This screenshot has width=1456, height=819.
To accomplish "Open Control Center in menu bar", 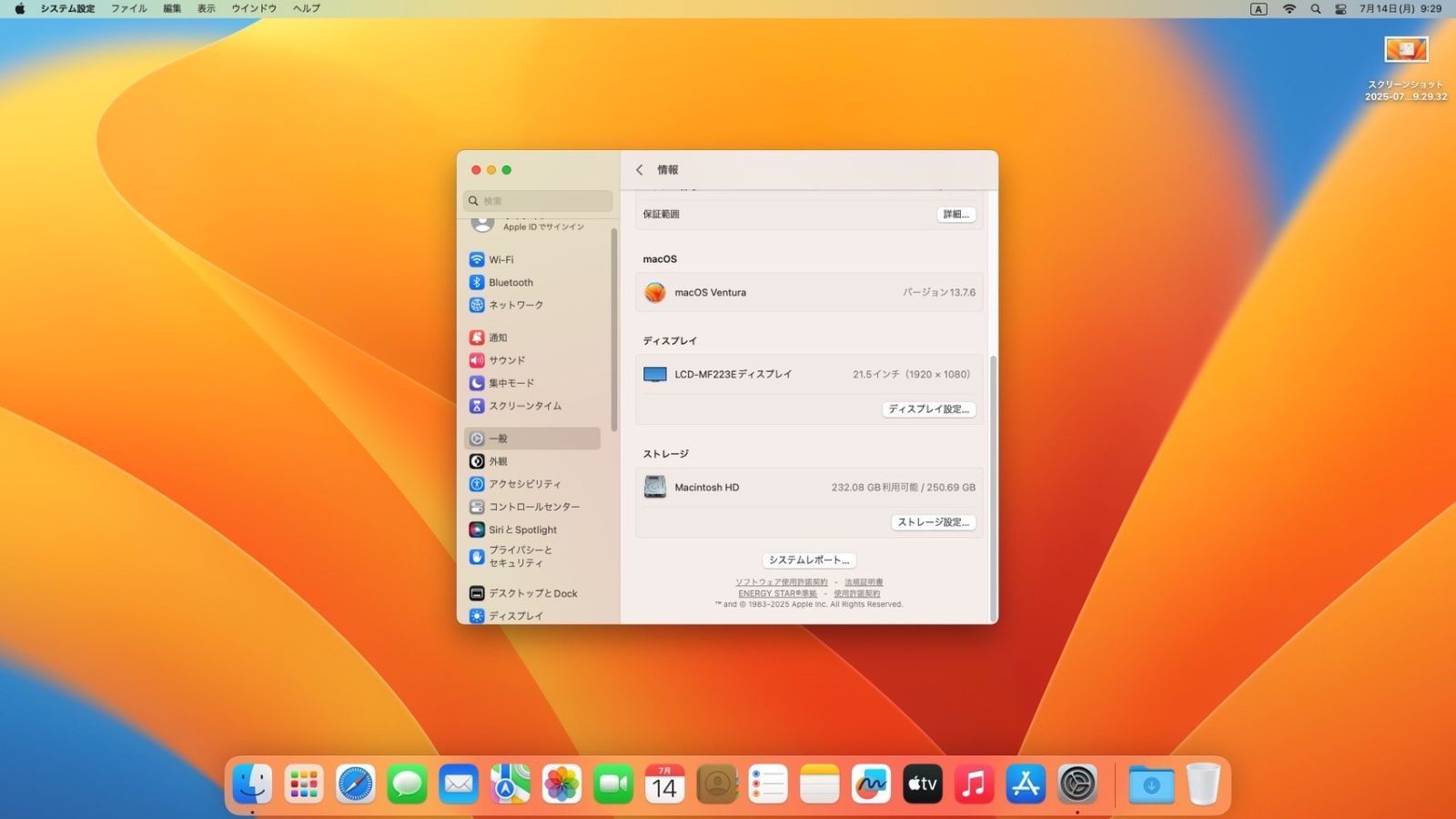I will pyautogui.click(x=1340, y=8).
